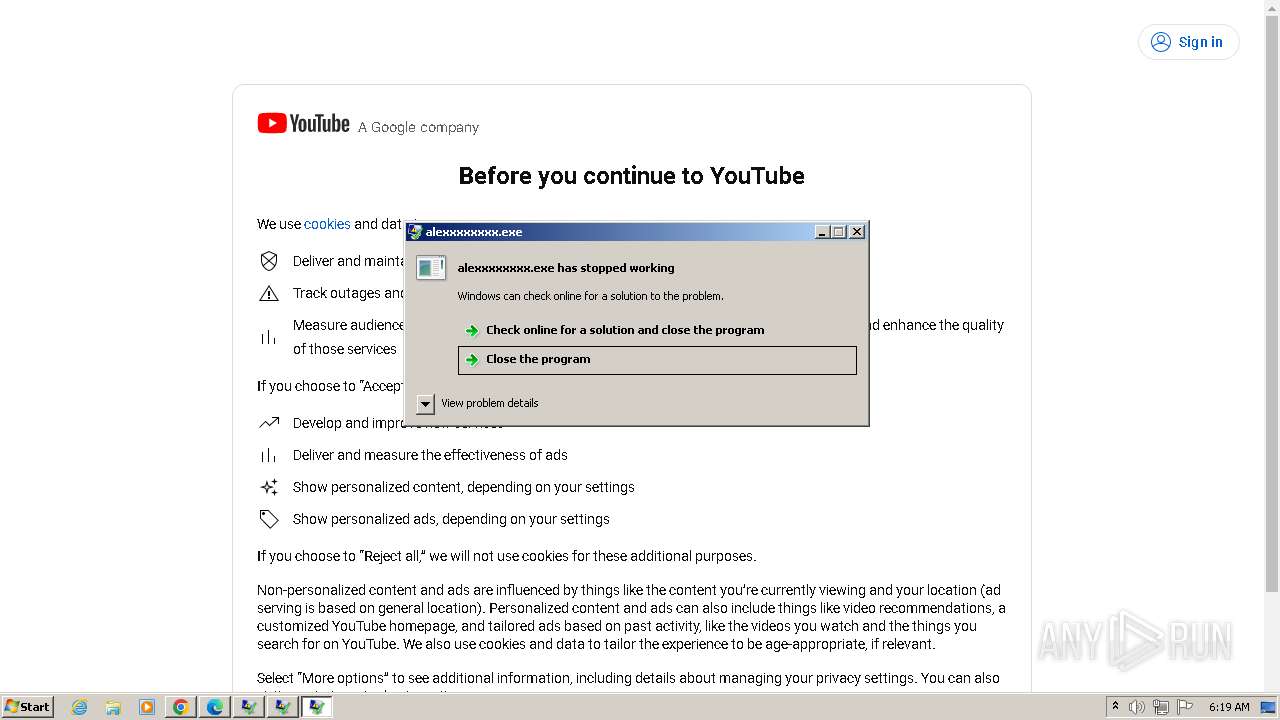
Task: Open the volume speaker tray icon
Action: 1137,707
